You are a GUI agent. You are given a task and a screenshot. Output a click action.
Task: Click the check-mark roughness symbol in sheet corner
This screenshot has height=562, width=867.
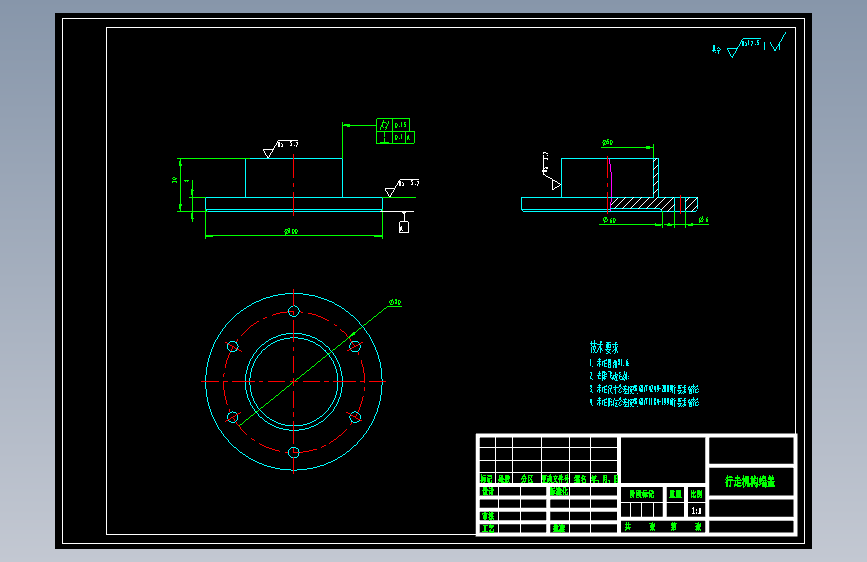777,42
